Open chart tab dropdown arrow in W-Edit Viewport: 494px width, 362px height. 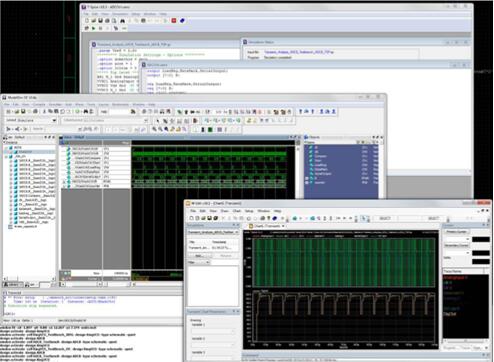[283, 226]
